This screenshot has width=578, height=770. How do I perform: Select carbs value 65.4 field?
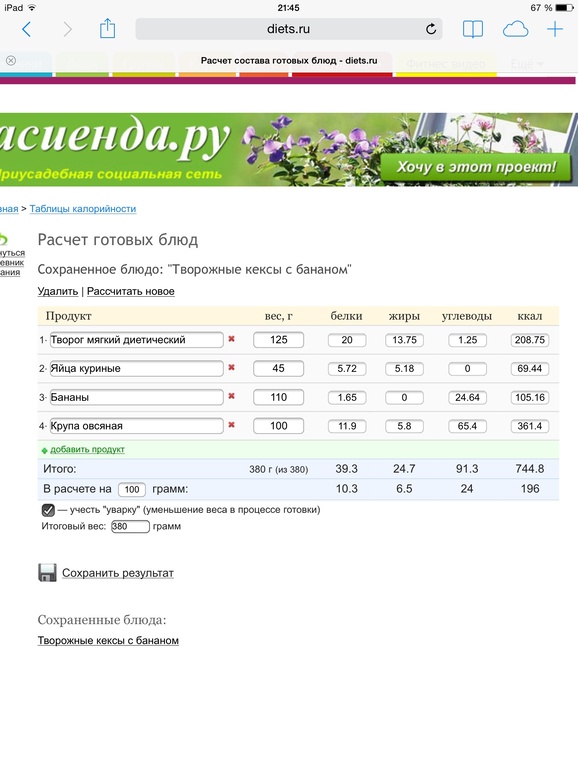[467, 426]
